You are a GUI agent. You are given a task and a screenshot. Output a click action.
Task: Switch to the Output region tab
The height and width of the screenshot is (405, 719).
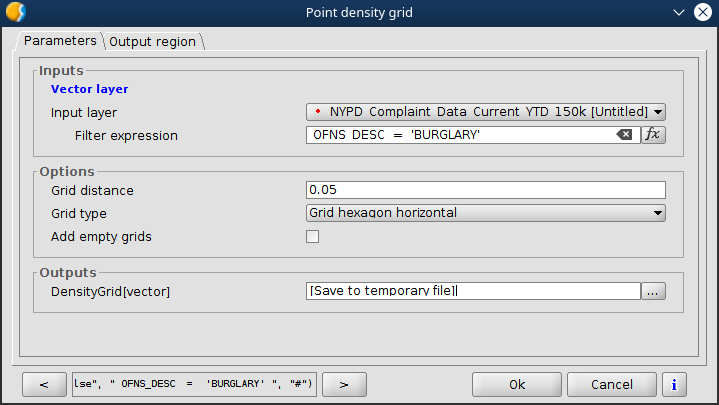153,42
